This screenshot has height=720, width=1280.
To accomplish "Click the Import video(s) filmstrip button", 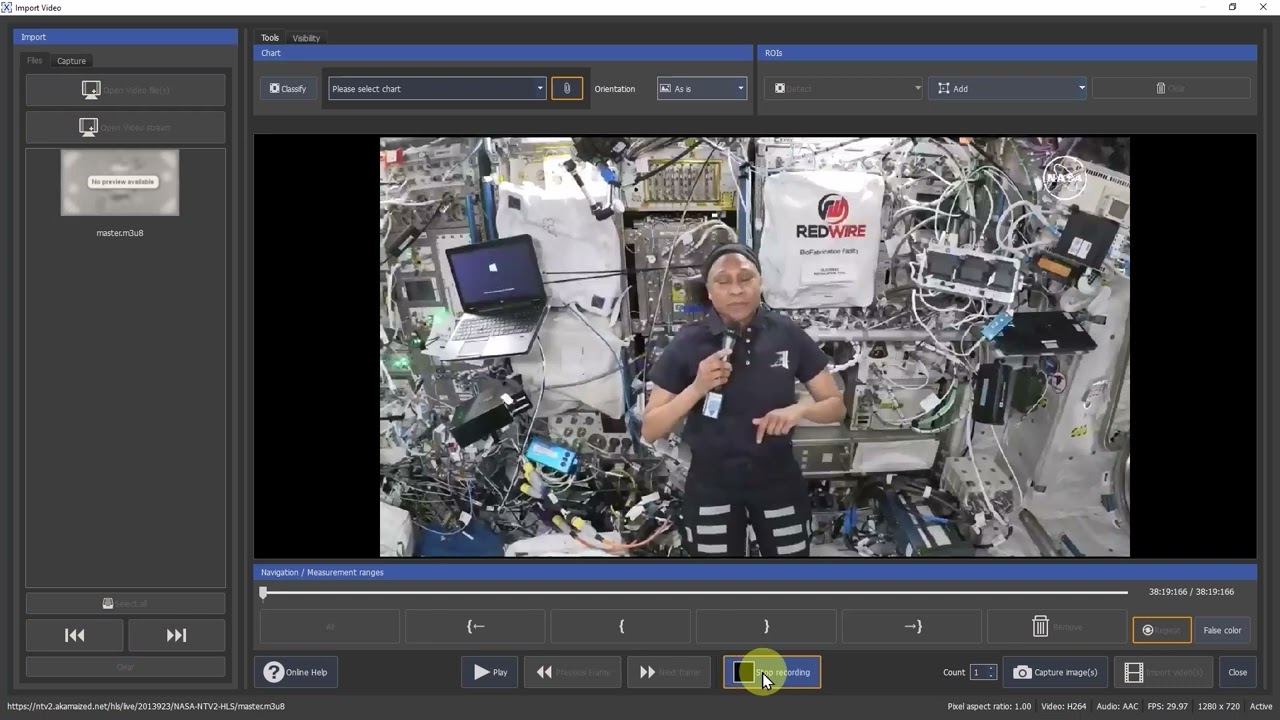I will 1164,672.
